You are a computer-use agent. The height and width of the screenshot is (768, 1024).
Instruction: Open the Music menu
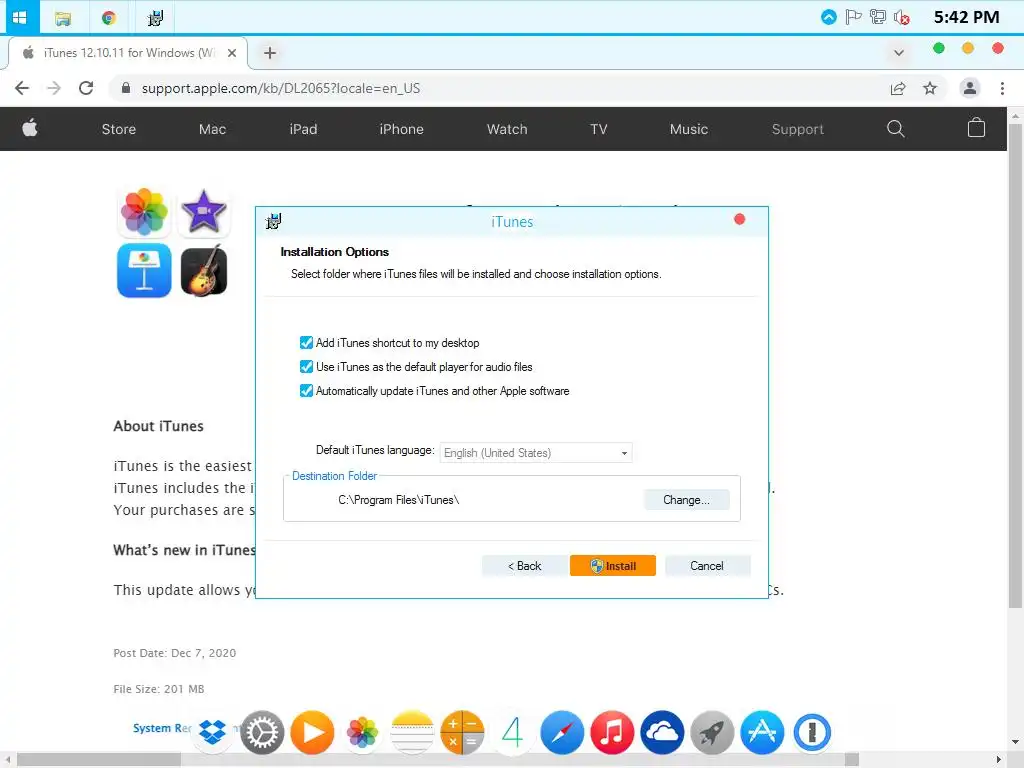[x=688, y=129]
